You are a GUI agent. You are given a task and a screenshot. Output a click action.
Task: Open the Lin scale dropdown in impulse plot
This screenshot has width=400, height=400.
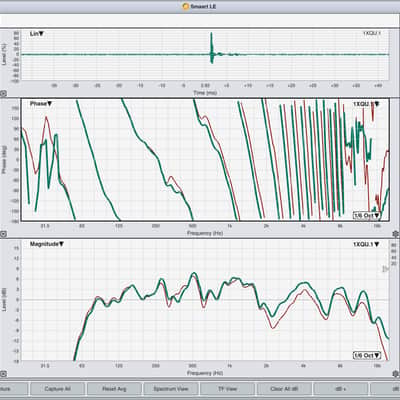point(37,34)
